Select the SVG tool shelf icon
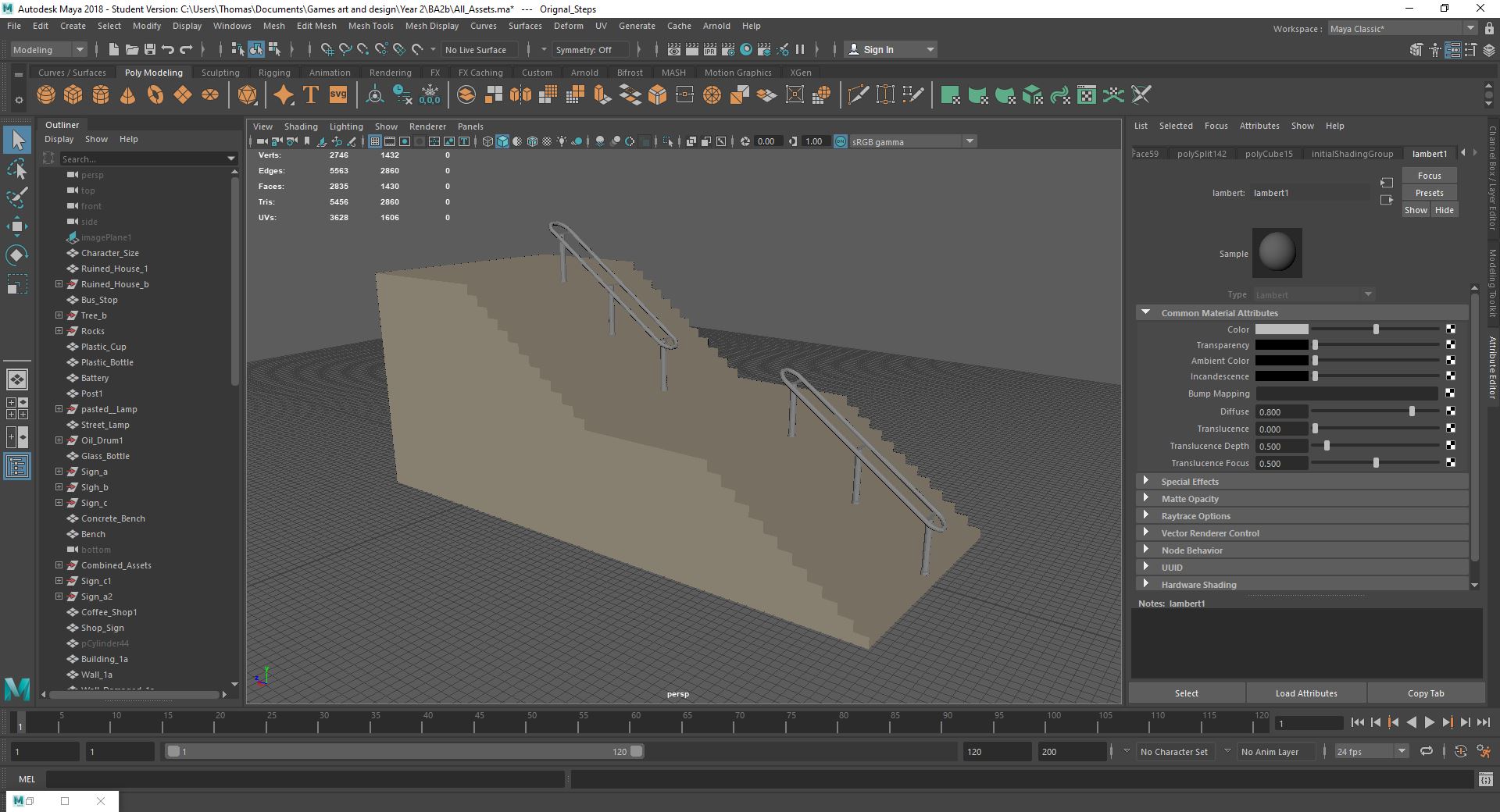Screen dimensions: 1500x812 pos(337,95)
